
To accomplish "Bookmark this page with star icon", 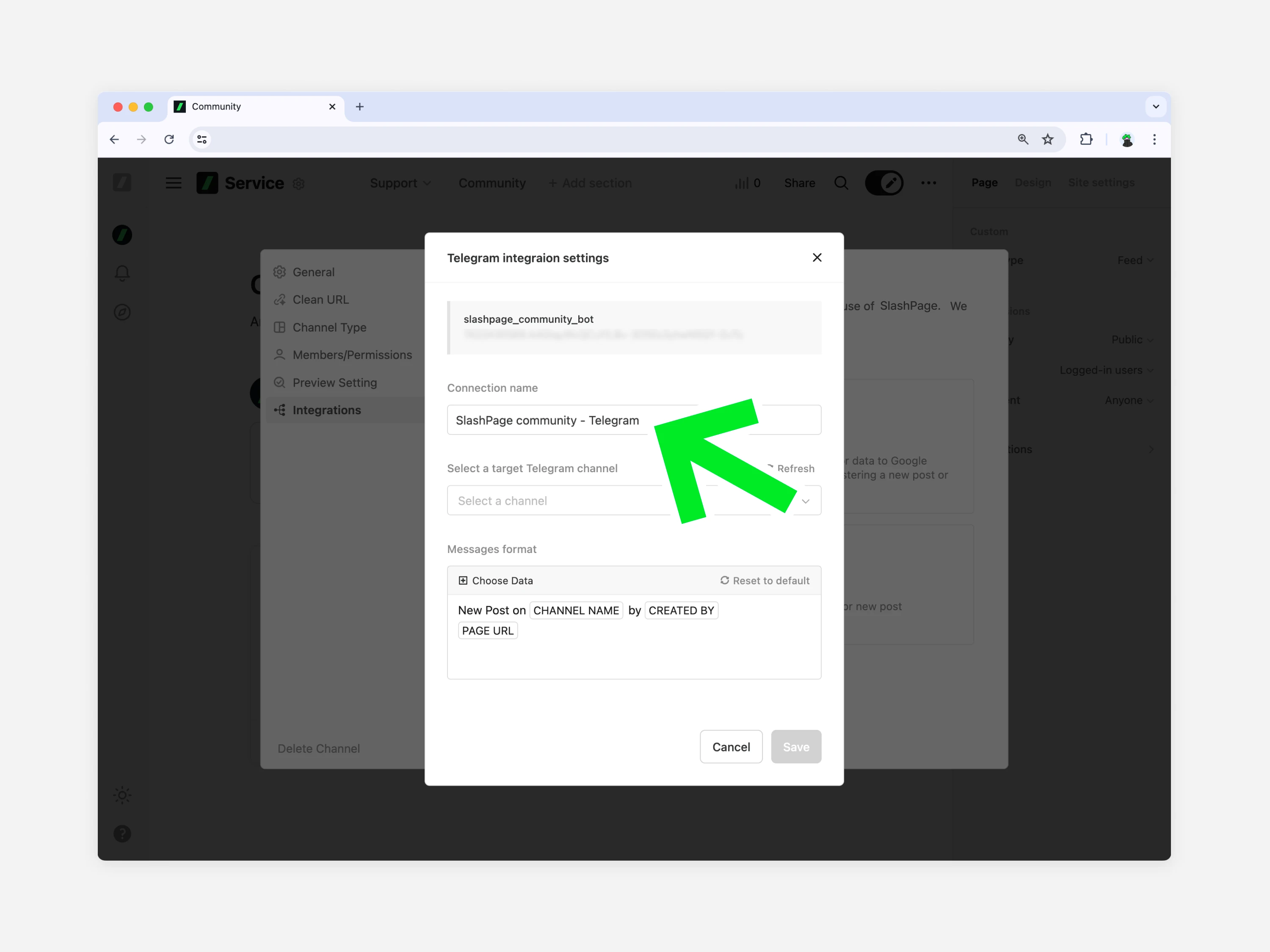I will coord(1048,140).
